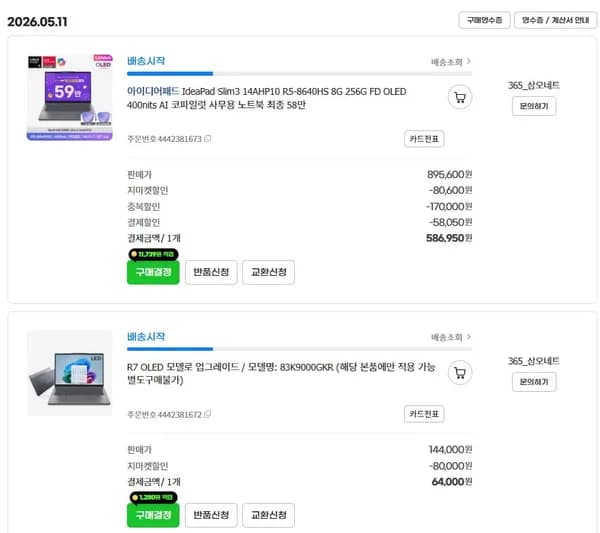Click 카드전표 for order 4442381672
This screenshot has height=533, width=600.
pyautogui.click(x=424, y=414)
